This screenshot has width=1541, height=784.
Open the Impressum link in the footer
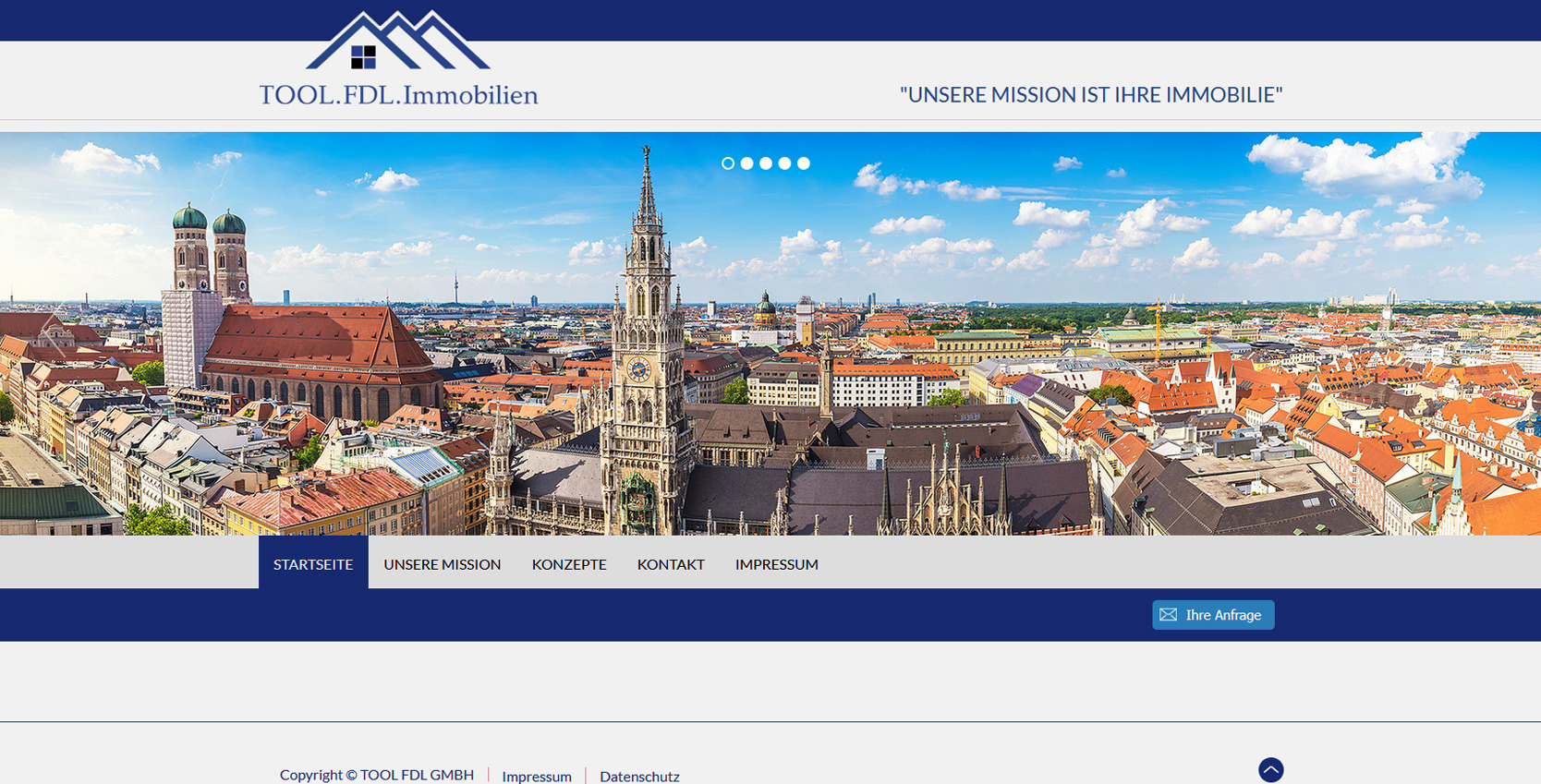[537, 776]
